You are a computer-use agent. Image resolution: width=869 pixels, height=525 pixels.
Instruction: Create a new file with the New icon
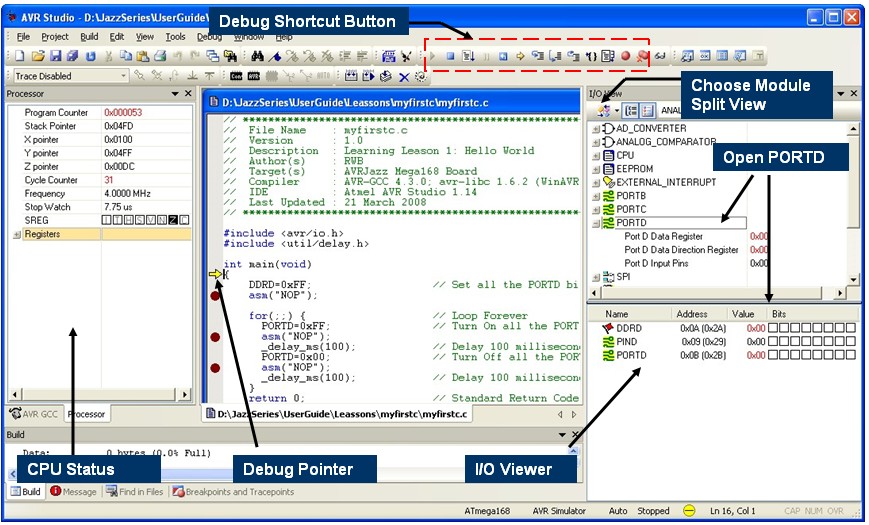point(20,56)
